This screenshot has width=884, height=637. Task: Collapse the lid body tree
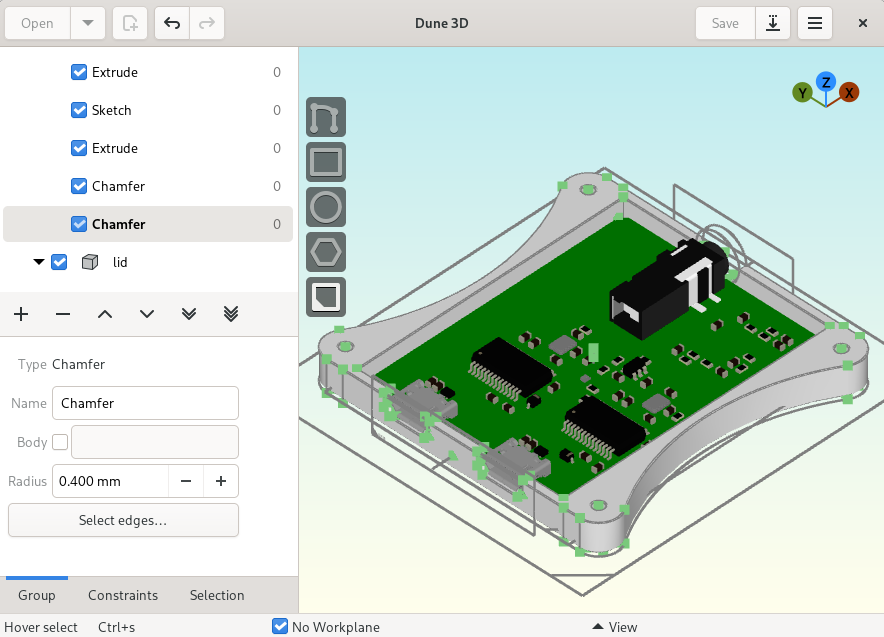click(x=38, y=262)
